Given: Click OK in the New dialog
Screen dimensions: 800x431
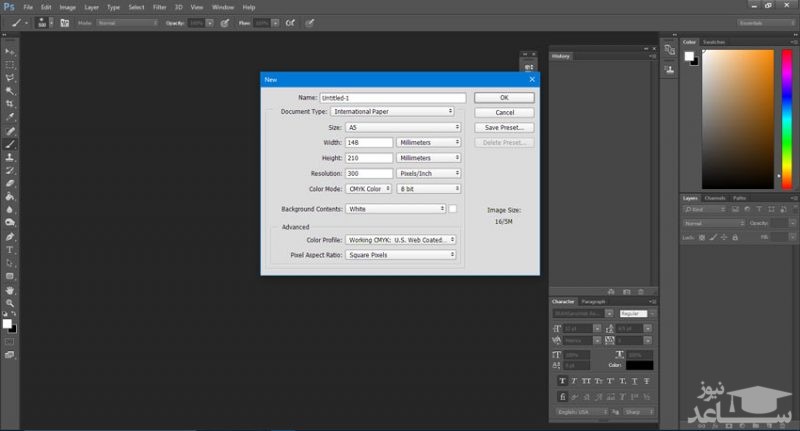Looking at the screenshot, I should coord(504,97).
